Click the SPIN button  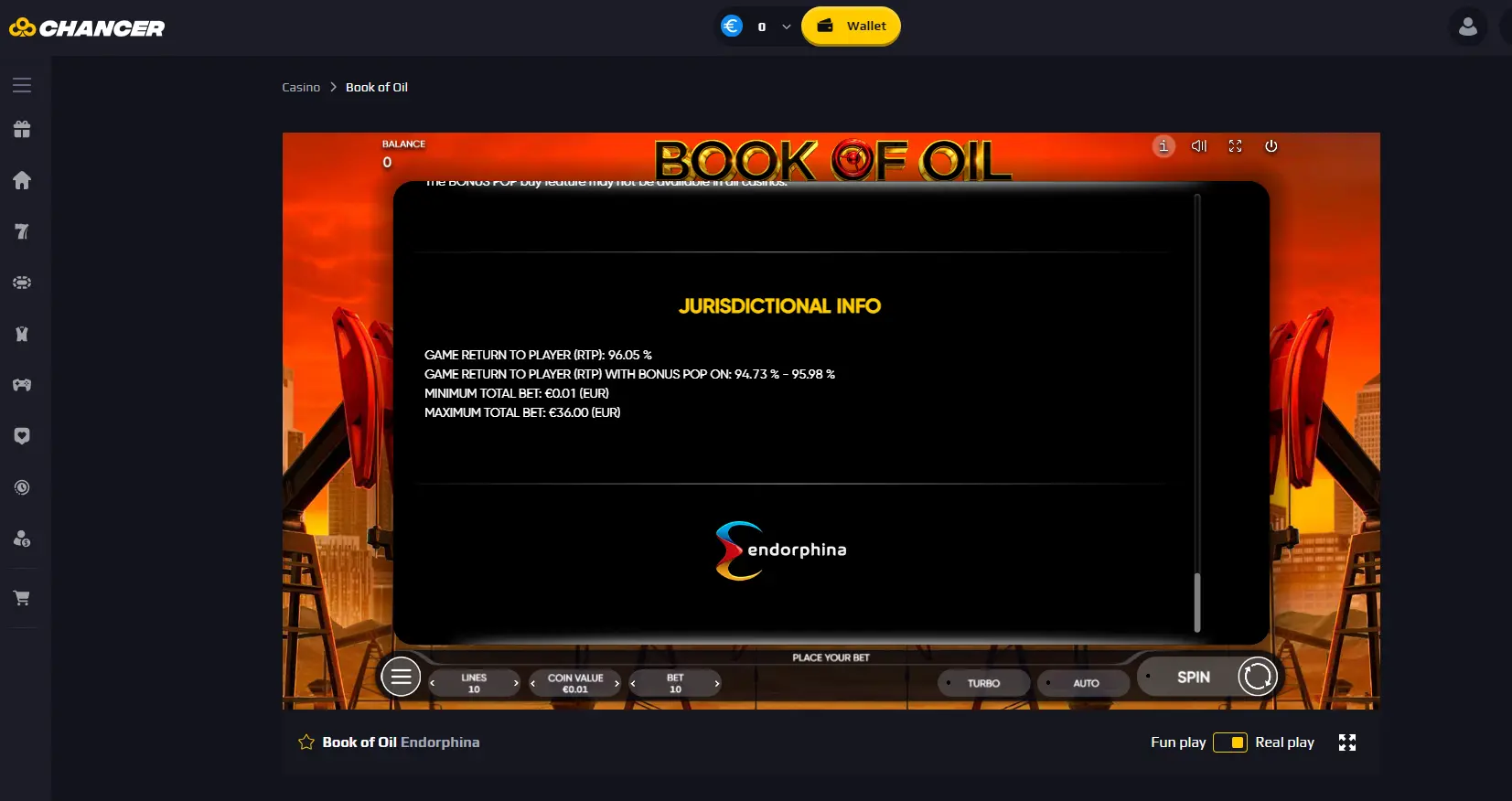tap(1193, 677)
